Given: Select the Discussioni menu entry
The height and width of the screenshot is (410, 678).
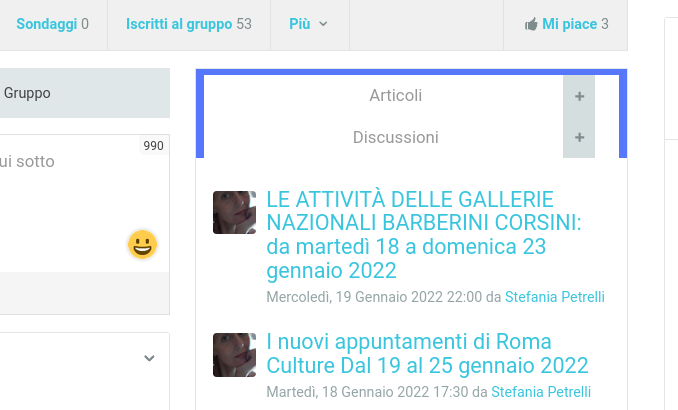Looking at the screenshot, I should coord(395,138).
